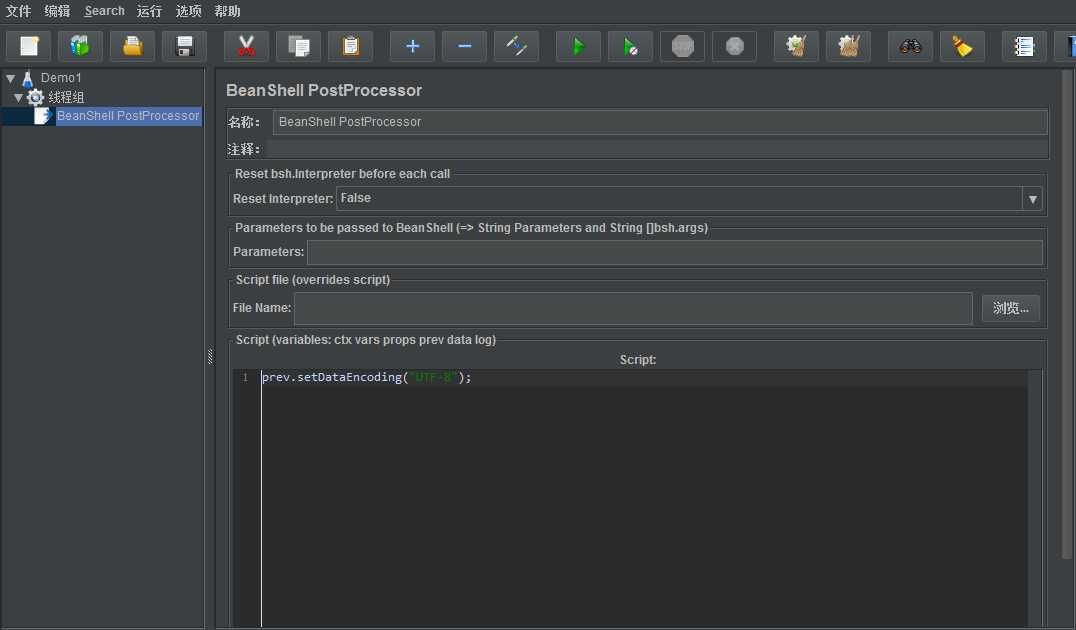This screenshot has width=1076, height=630.
Task: Click the Clear All results icon
Action: pyautogui.click(x=849, y=46)
